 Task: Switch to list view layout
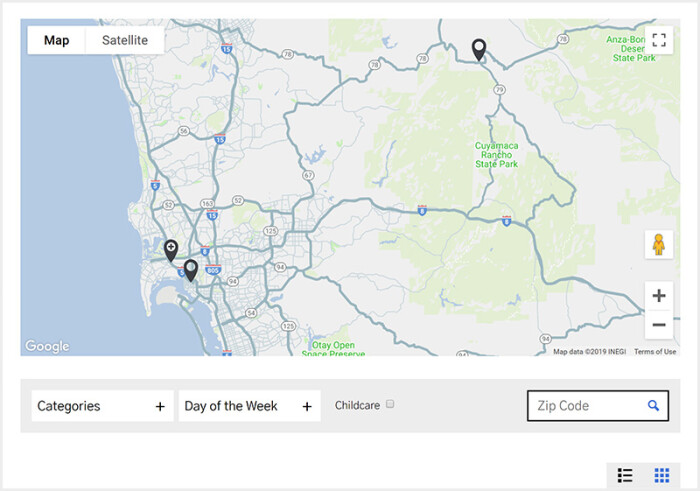625,475
